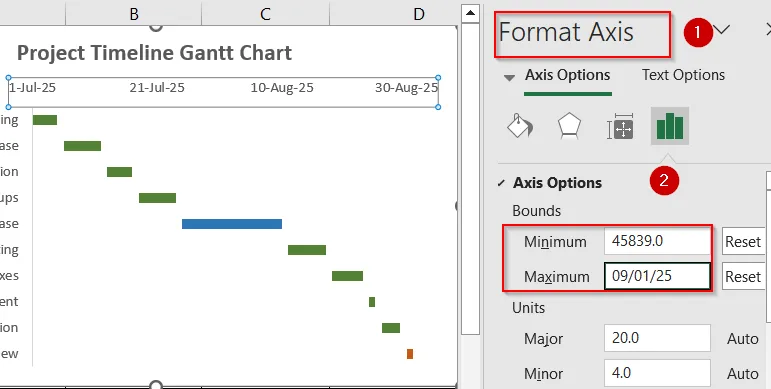Click Auto next to Minor units
The image size is (771, 389).
pos(742,374)
